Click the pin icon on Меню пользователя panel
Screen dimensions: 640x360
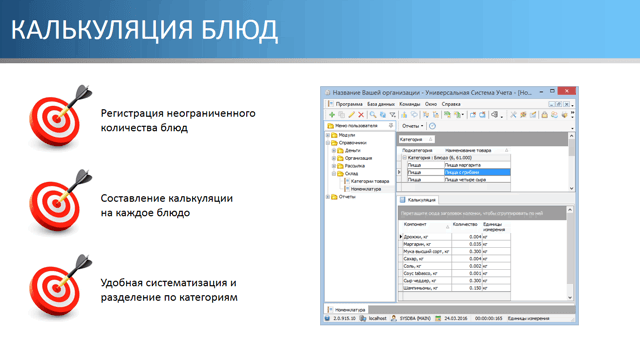point(391,126)
